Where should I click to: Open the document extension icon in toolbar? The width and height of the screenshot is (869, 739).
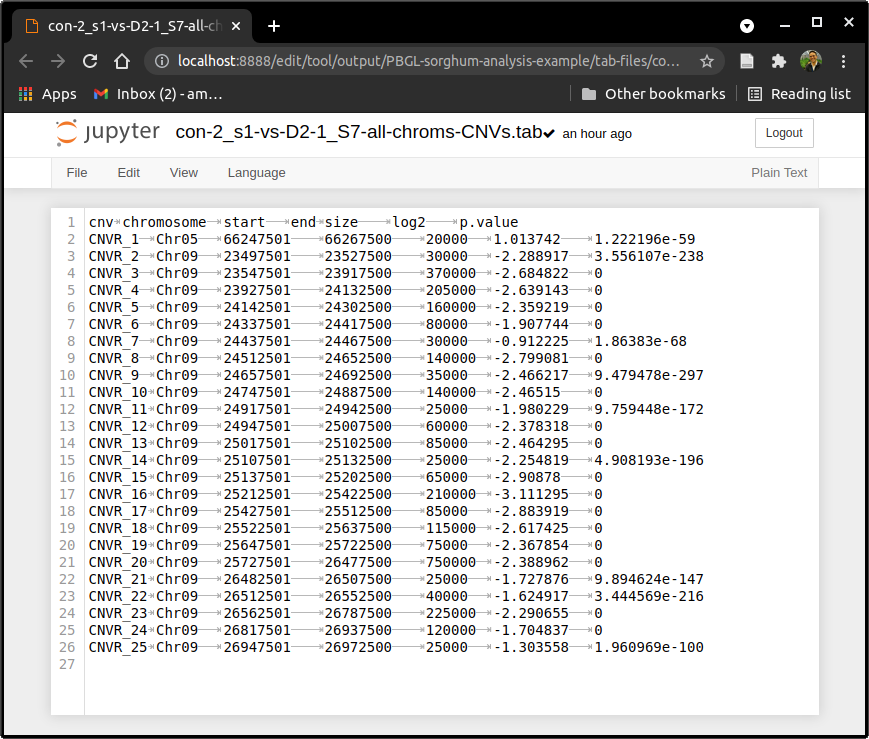click(747, 61)
